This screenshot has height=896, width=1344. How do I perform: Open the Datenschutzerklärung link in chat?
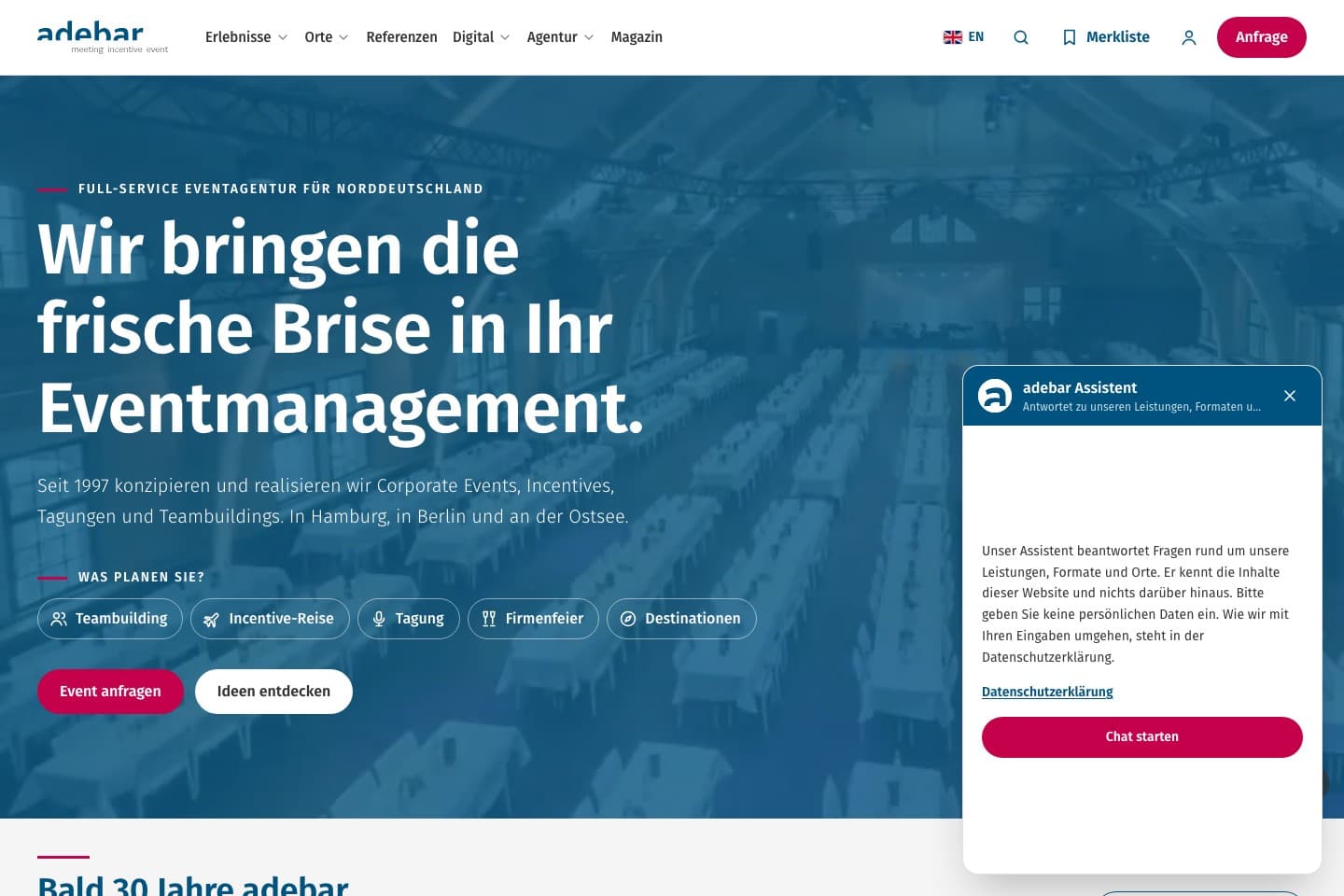1047,692
